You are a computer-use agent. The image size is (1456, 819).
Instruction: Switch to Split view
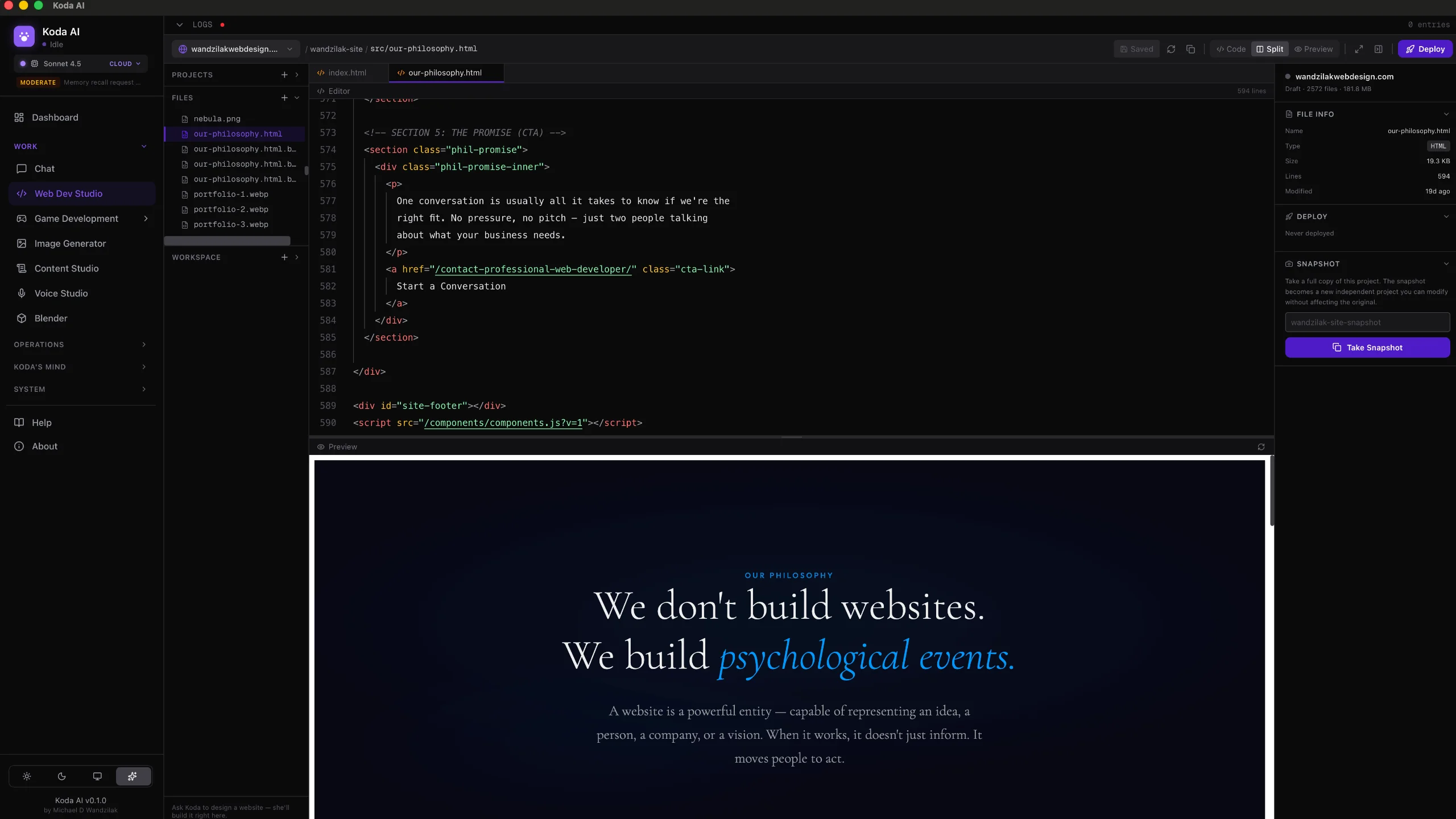coord(1269,49)
